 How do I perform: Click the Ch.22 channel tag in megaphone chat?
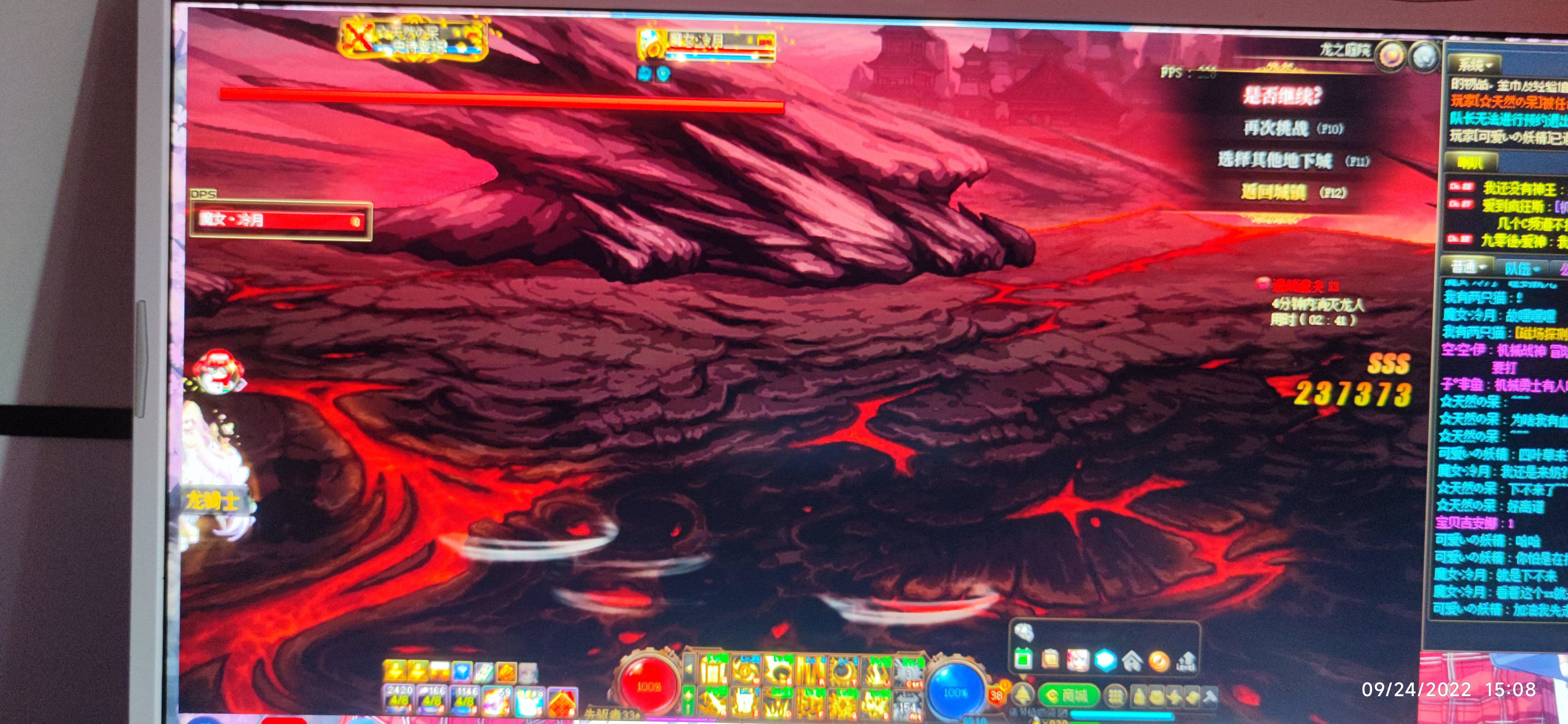coord(1461,186)
